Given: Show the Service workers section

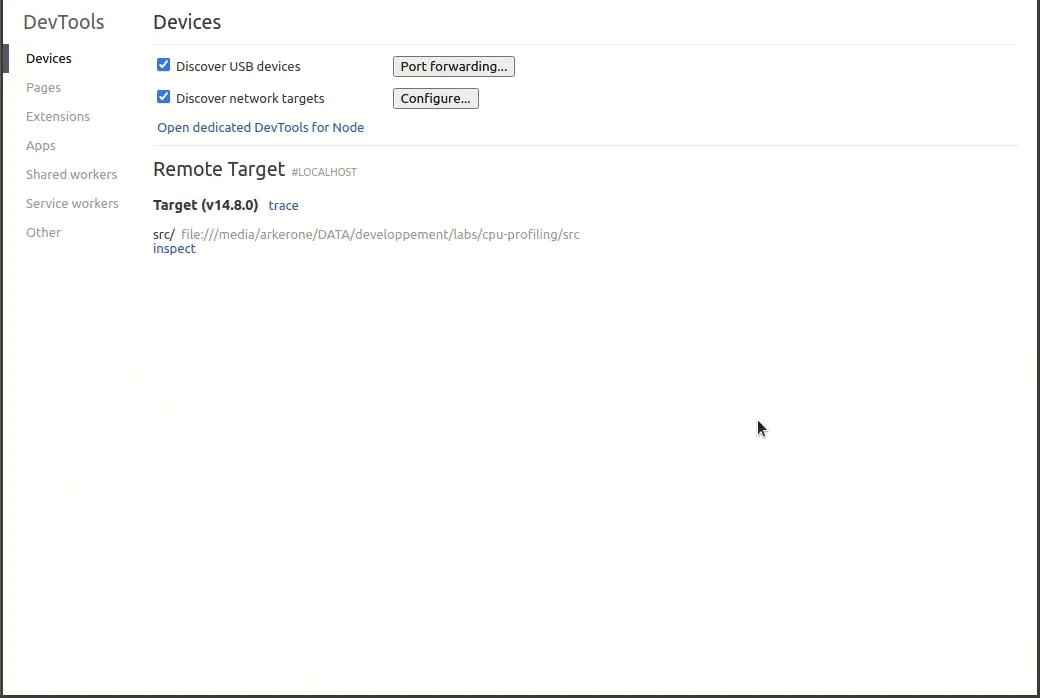Looking at the screenshot, I should coord(72,204).
